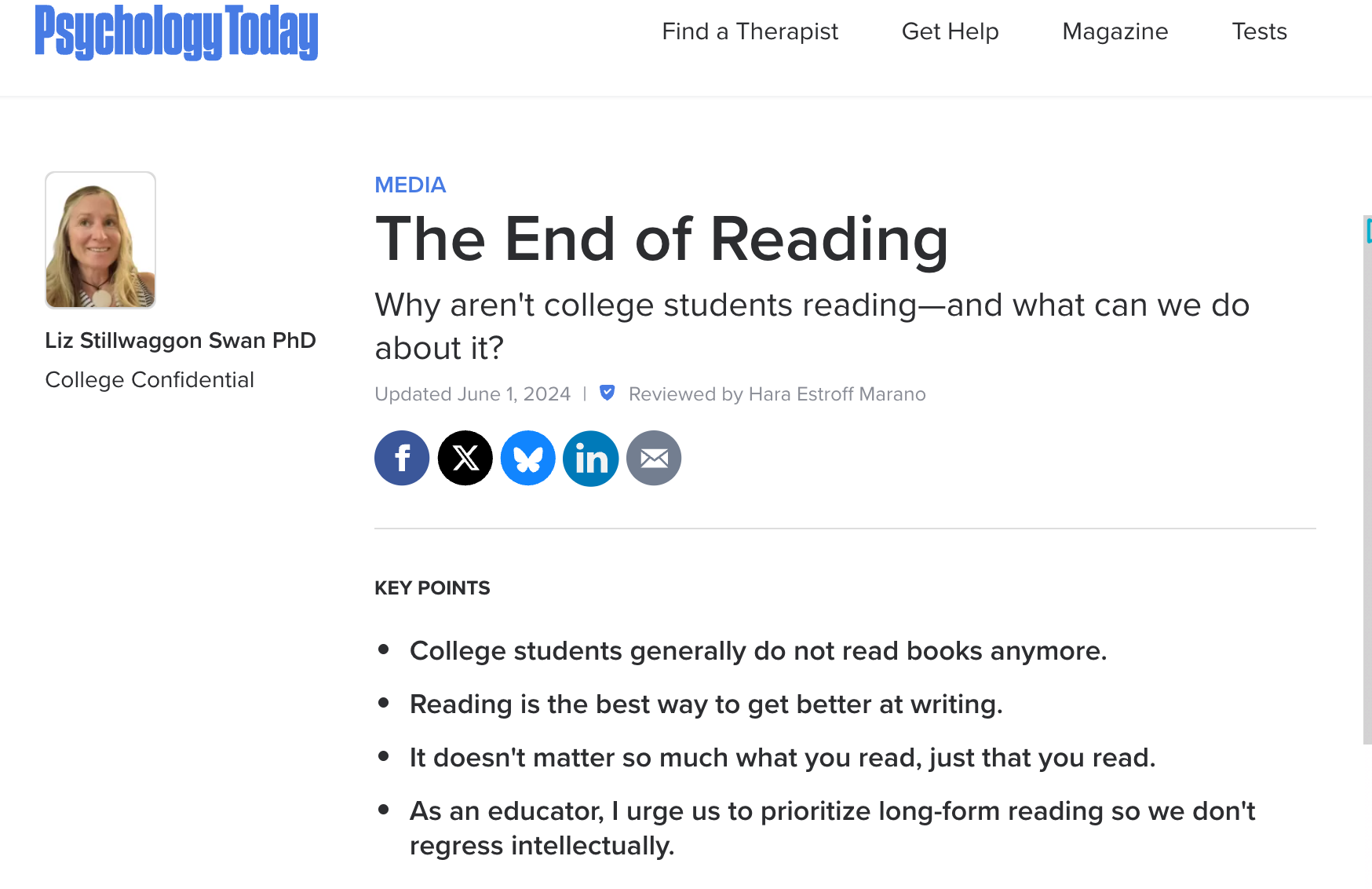The width and height of the screenshot is (1372, 889).
Task: Share article on X
Action: [465, 458]
